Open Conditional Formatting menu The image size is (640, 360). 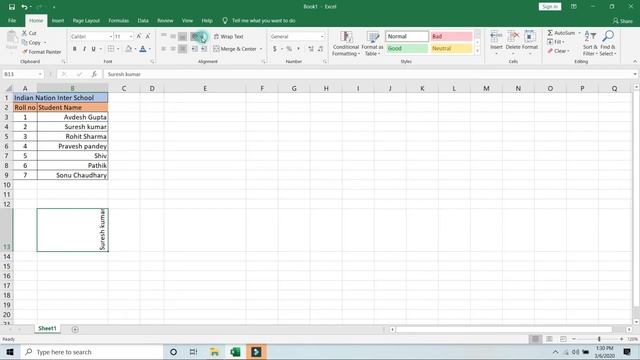click(346, 43)
